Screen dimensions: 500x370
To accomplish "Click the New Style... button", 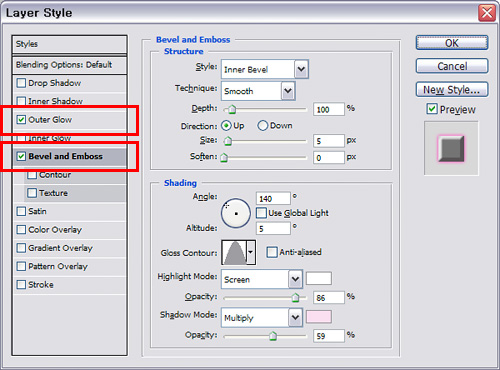I will click(452, 89).
